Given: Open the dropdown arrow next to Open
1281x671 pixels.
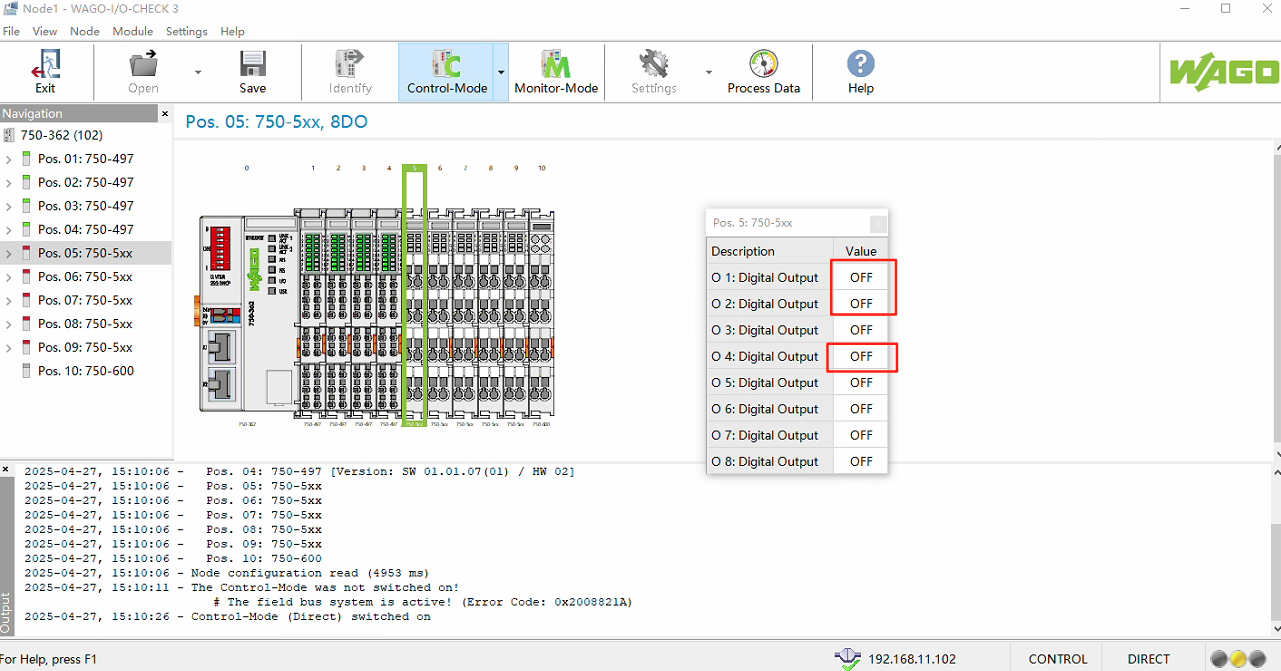Looking at the screenshot, I should click(x=198, y=72).
